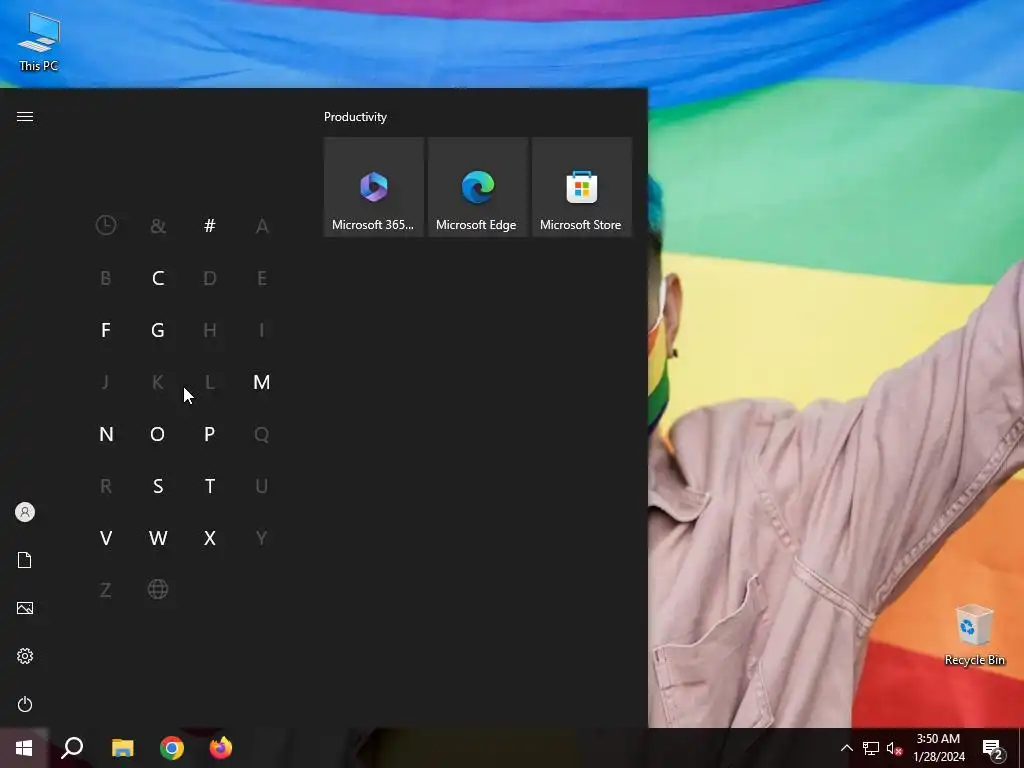Launch Microsoft Edge from the tile

coord(477,187)
